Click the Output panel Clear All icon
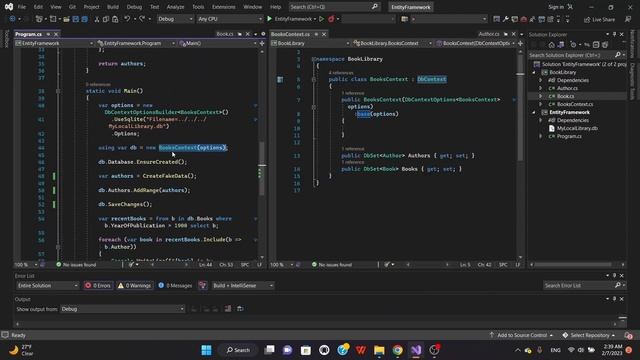The image size is (640, 360). [228, 309]
